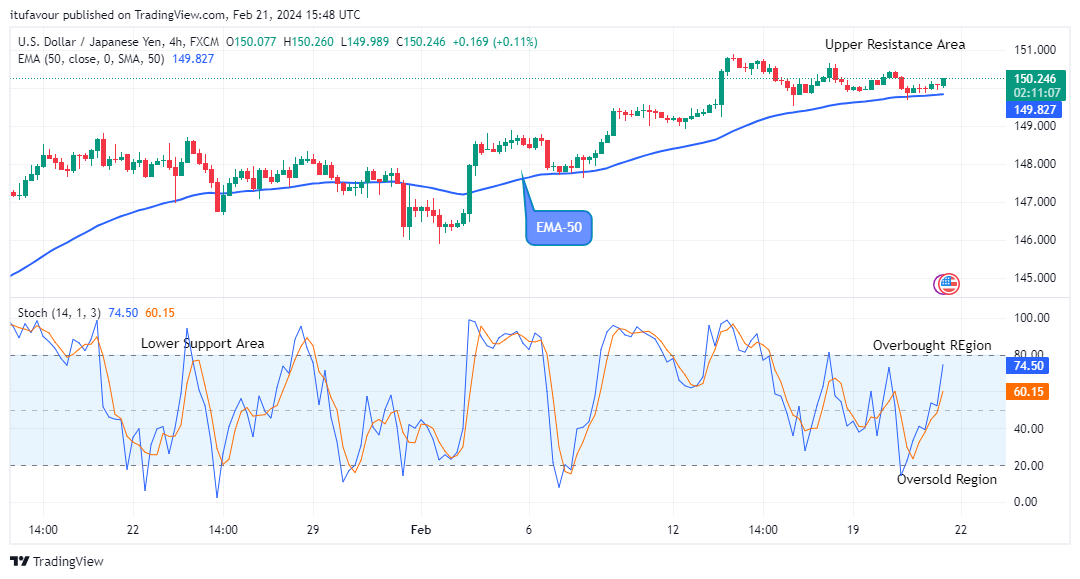Click the 146.000 price axis label
Image resolution: width=1080 pixels, height=579 pixels.
[x=1035, y=240]
